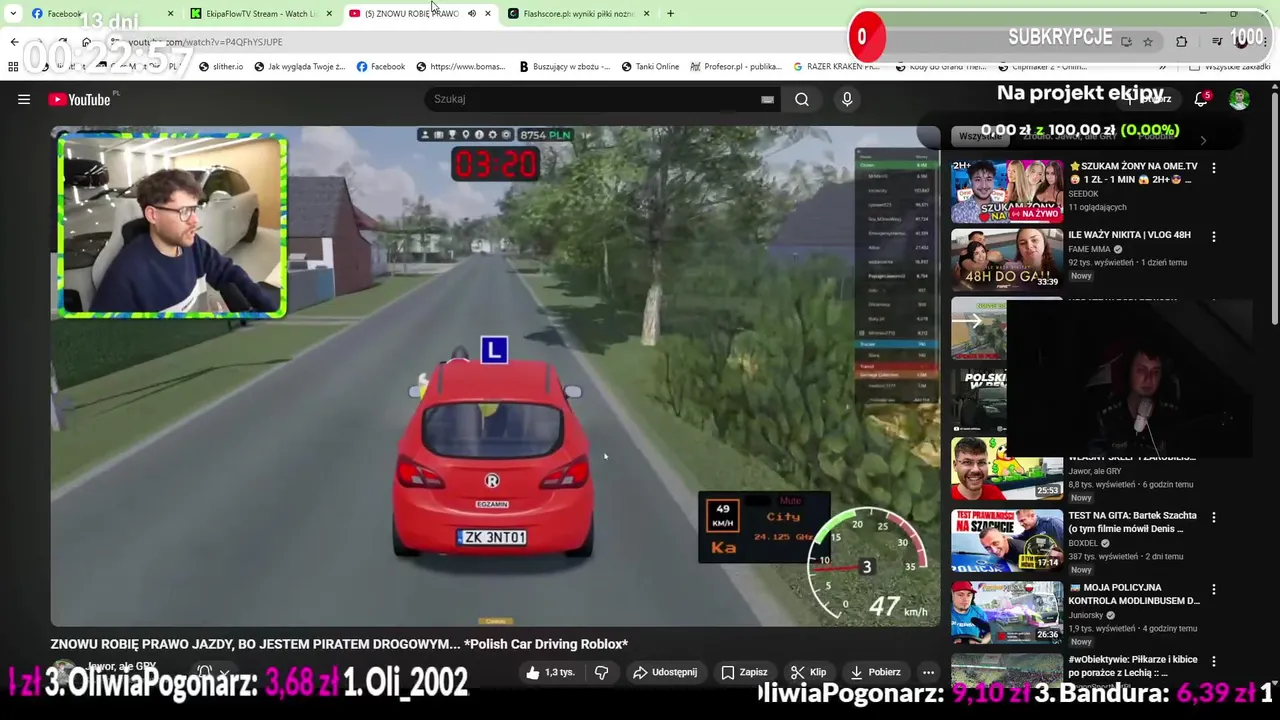The image size is (1280, 720).
Task: Start voice search with the microphone icon
Action: (x=847, y=99)
